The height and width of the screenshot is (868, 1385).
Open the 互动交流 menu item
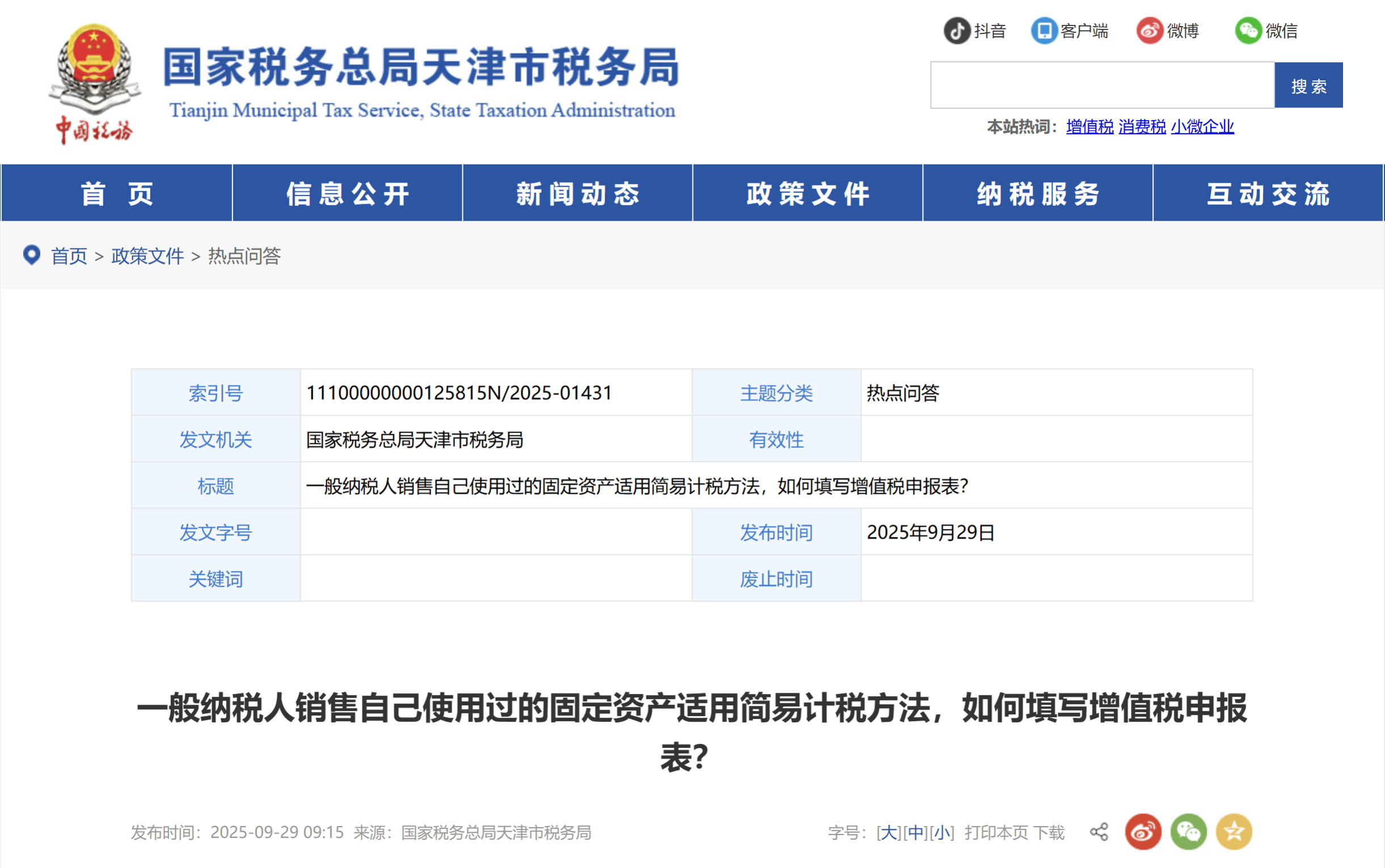tap(1268, 193)
